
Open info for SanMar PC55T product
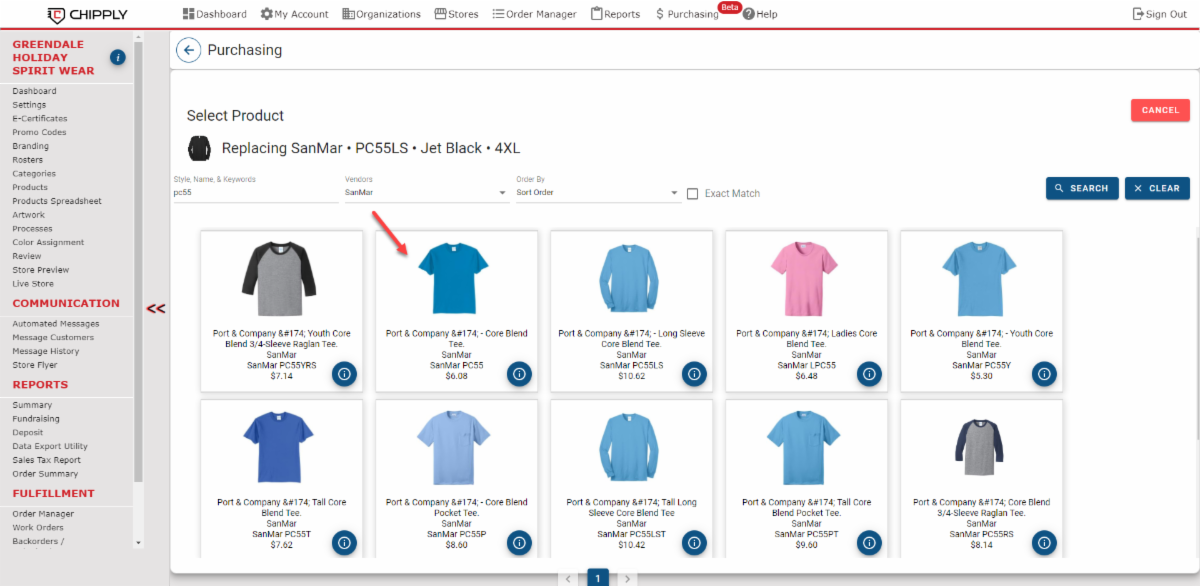(345, 543)
